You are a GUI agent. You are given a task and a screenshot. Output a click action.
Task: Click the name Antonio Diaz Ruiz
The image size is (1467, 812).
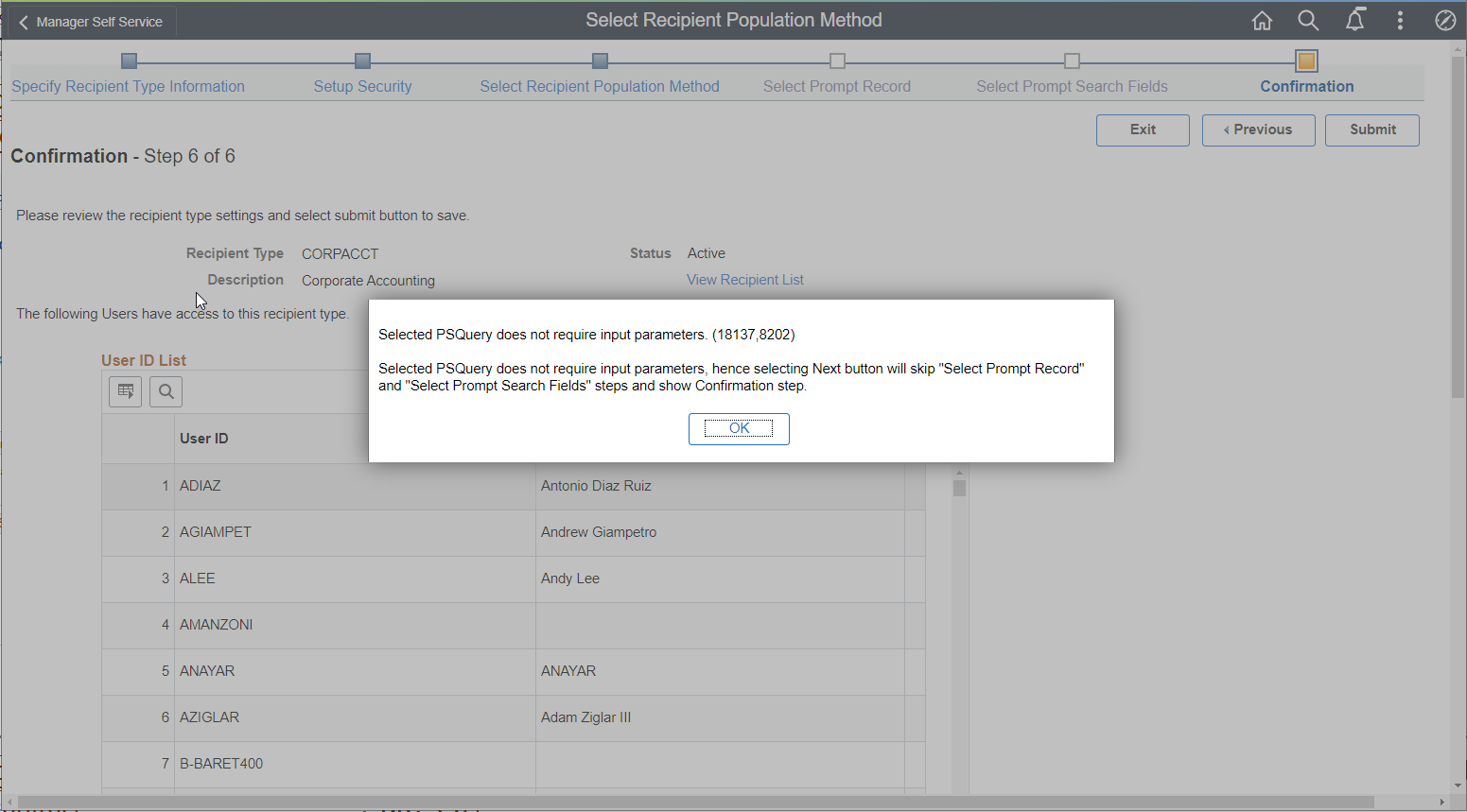click(596, 486)
